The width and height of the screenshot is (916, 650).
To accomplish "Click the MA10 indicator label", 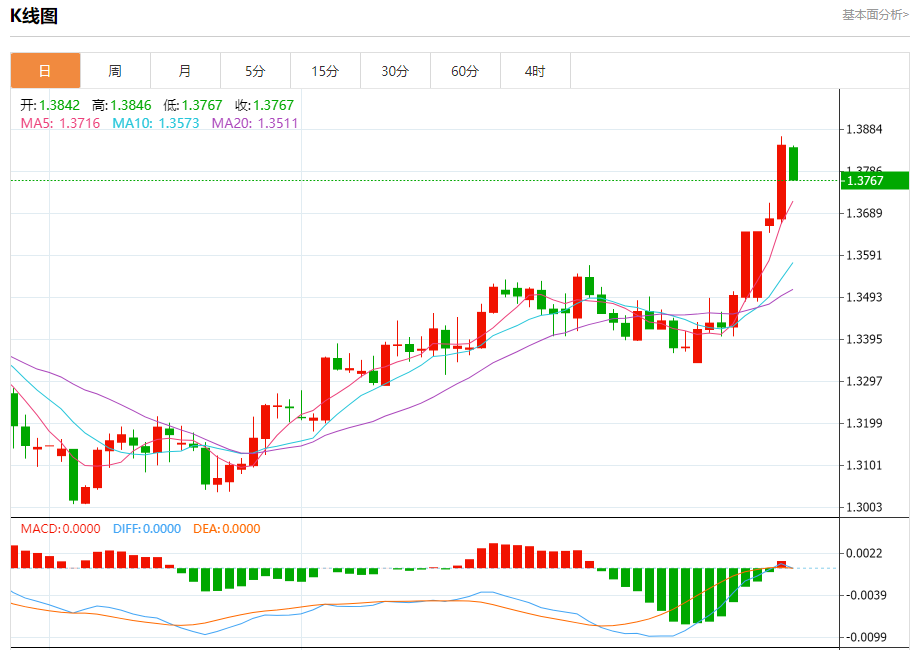I will point(155,123).
